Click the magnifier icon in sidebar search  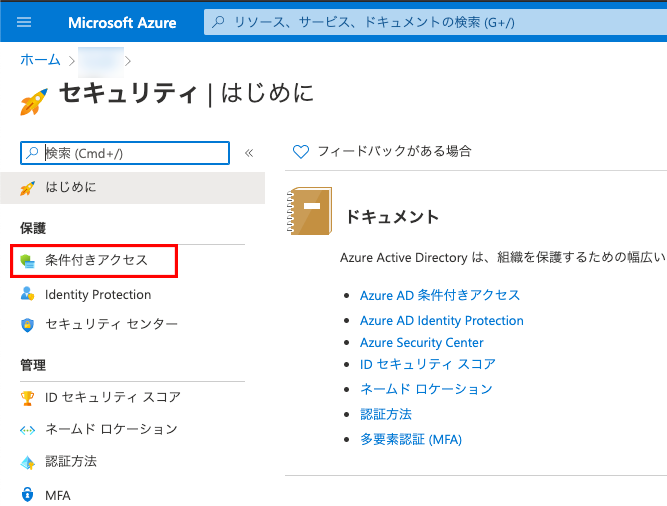click(32, 153)
